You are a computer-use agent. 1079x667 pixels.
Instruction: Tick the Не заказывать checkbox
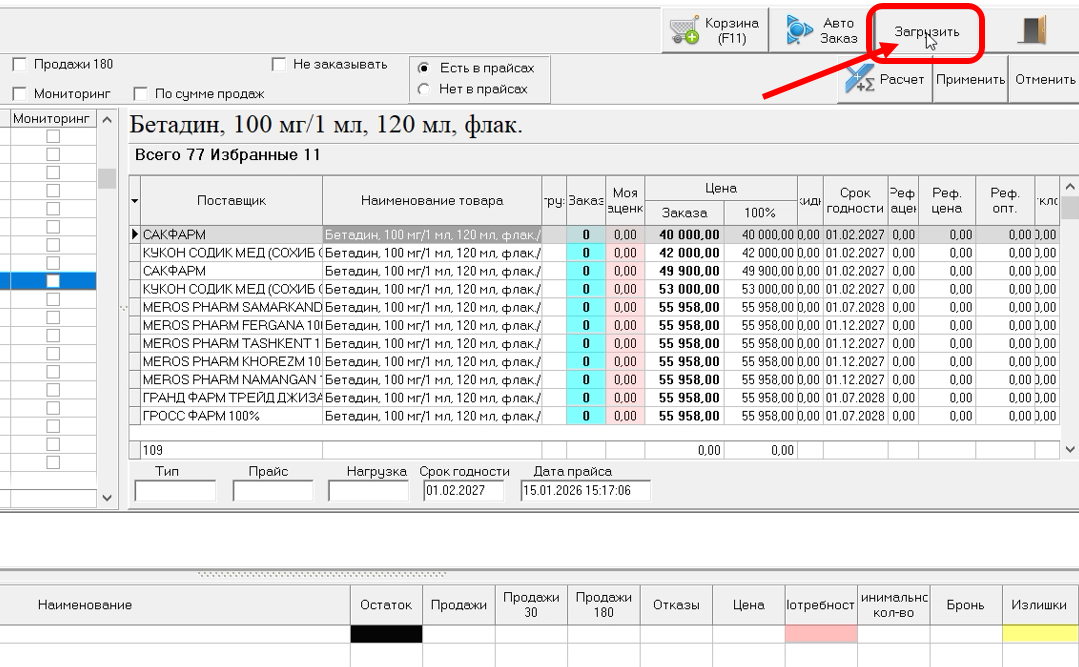click(x=279, y=65)
